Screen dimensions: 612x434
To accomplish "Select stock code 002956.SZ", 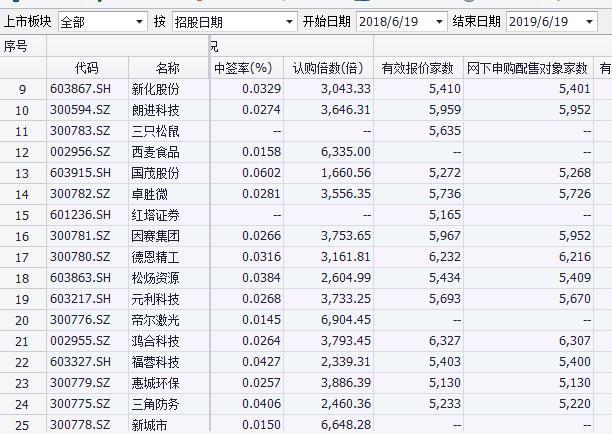I will [x=80, y=152].
